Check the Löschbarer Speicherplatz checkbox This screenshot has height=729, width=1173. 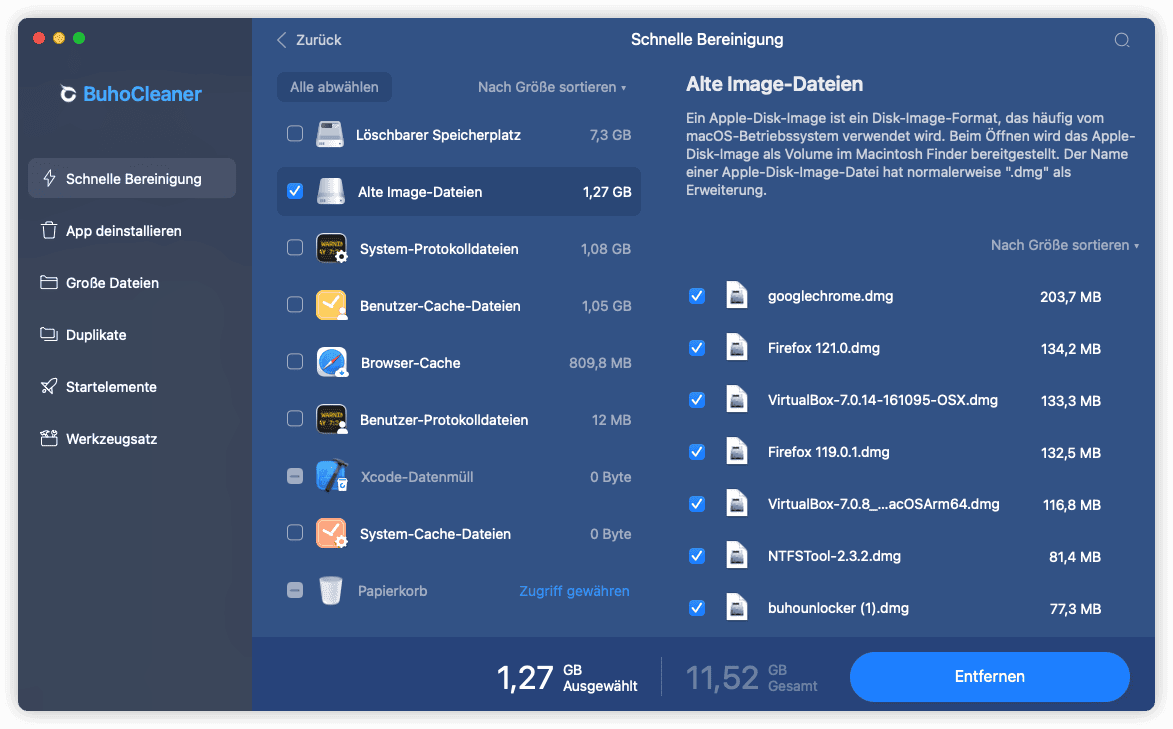coord(295,134)
